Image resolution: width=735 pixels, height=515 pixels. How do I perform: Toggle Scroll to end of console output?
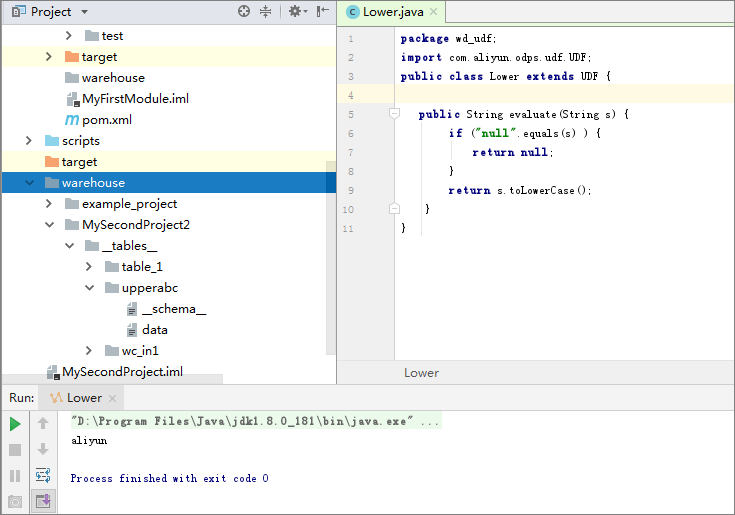tap(43, 501)
